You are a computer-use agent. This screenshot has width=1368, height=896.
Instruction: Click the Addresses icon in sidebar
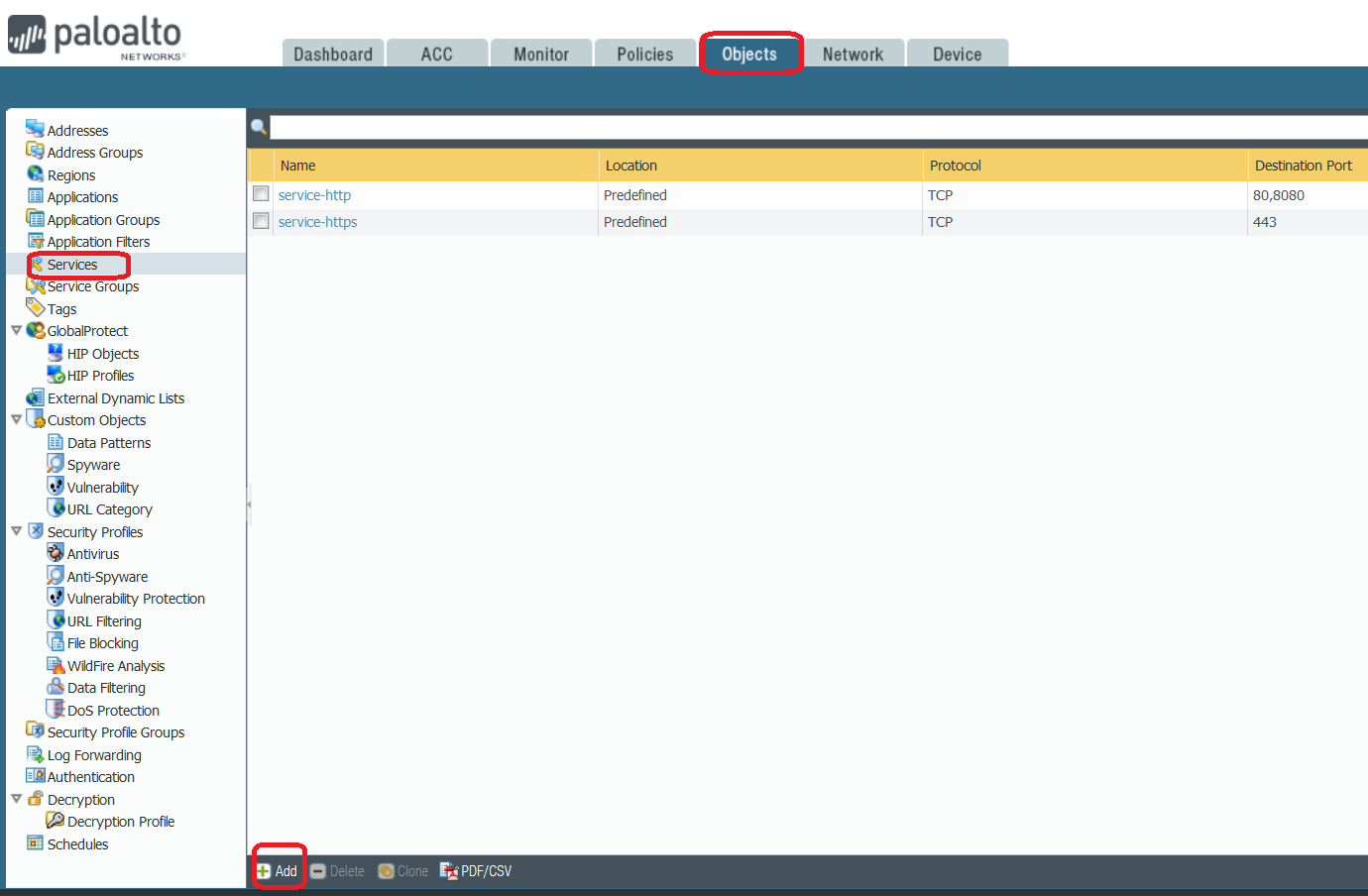(35, 129)
